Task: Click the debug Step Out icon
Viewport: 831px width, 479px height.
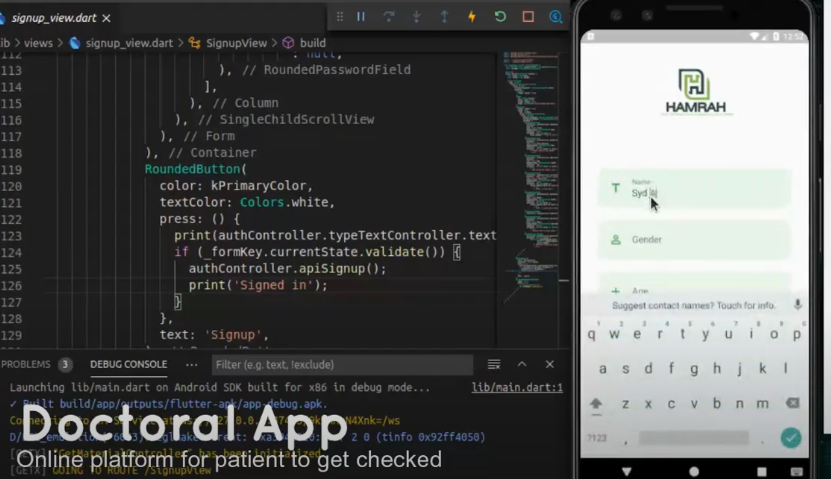Action: [444, 17]
